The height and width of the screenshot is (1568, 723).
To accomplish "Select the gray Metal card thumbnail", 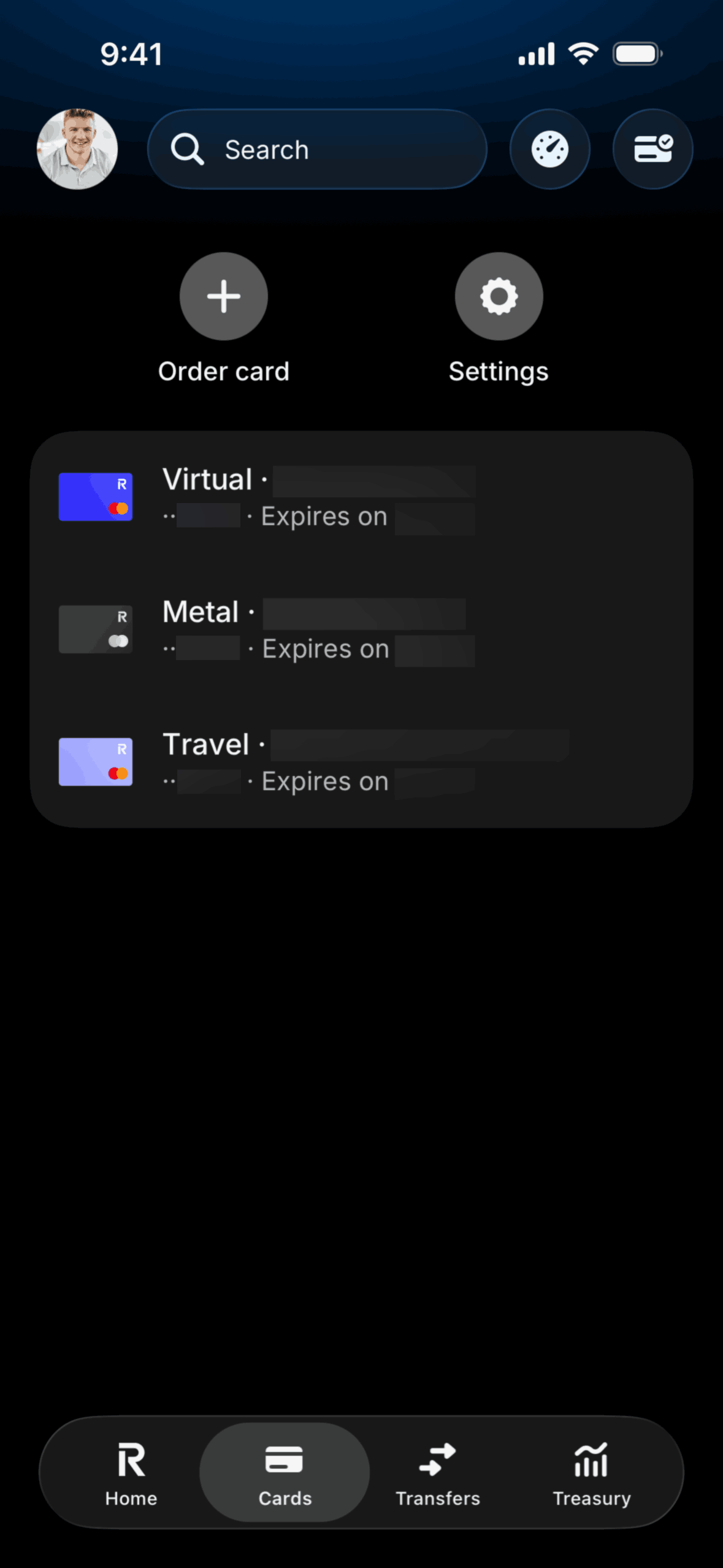I will 96,629.
